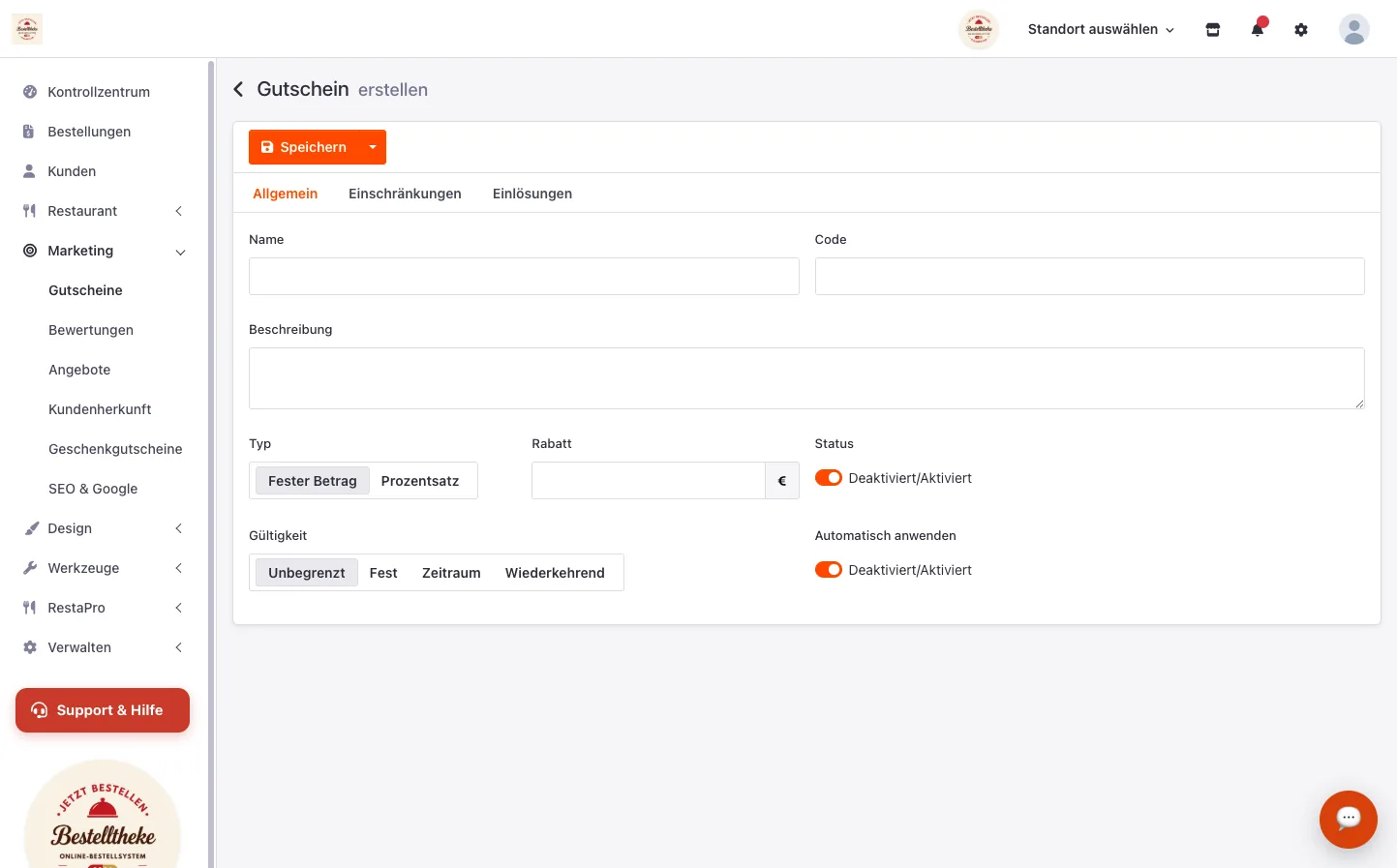This screenshot has width=1397, height=868.
Task: Click the Bestellungen receipt icon
Action: pyautogui.click(x=29, y=132)
